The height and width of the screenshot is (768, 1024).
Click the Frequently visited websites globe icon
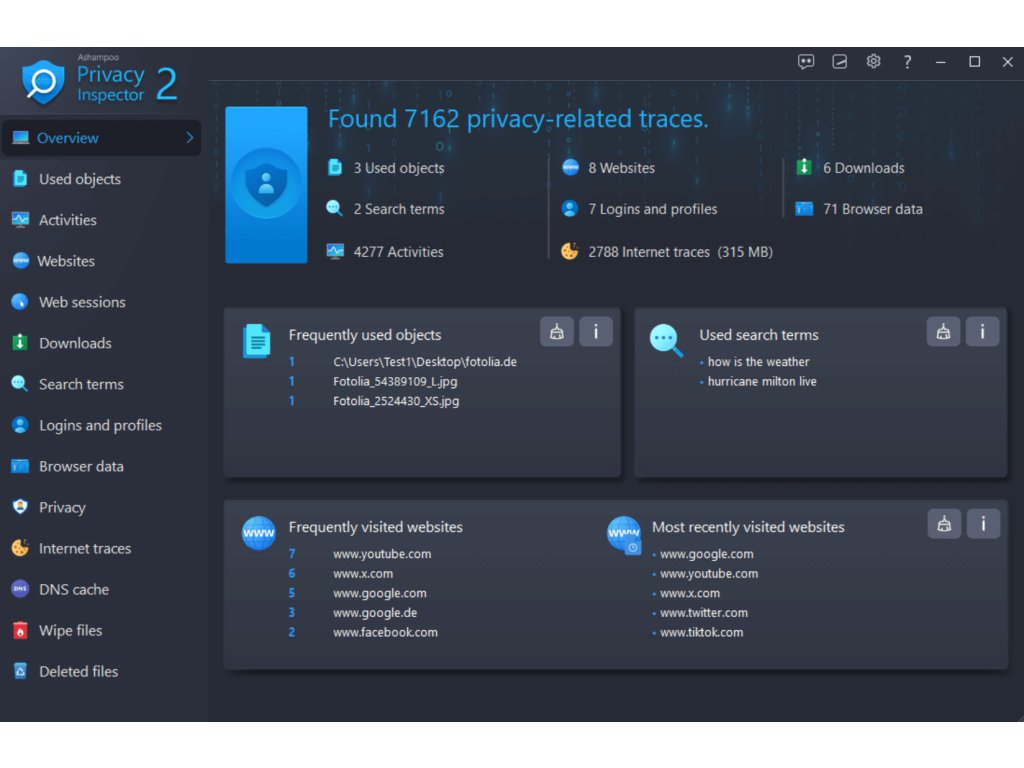click(259, 533)
